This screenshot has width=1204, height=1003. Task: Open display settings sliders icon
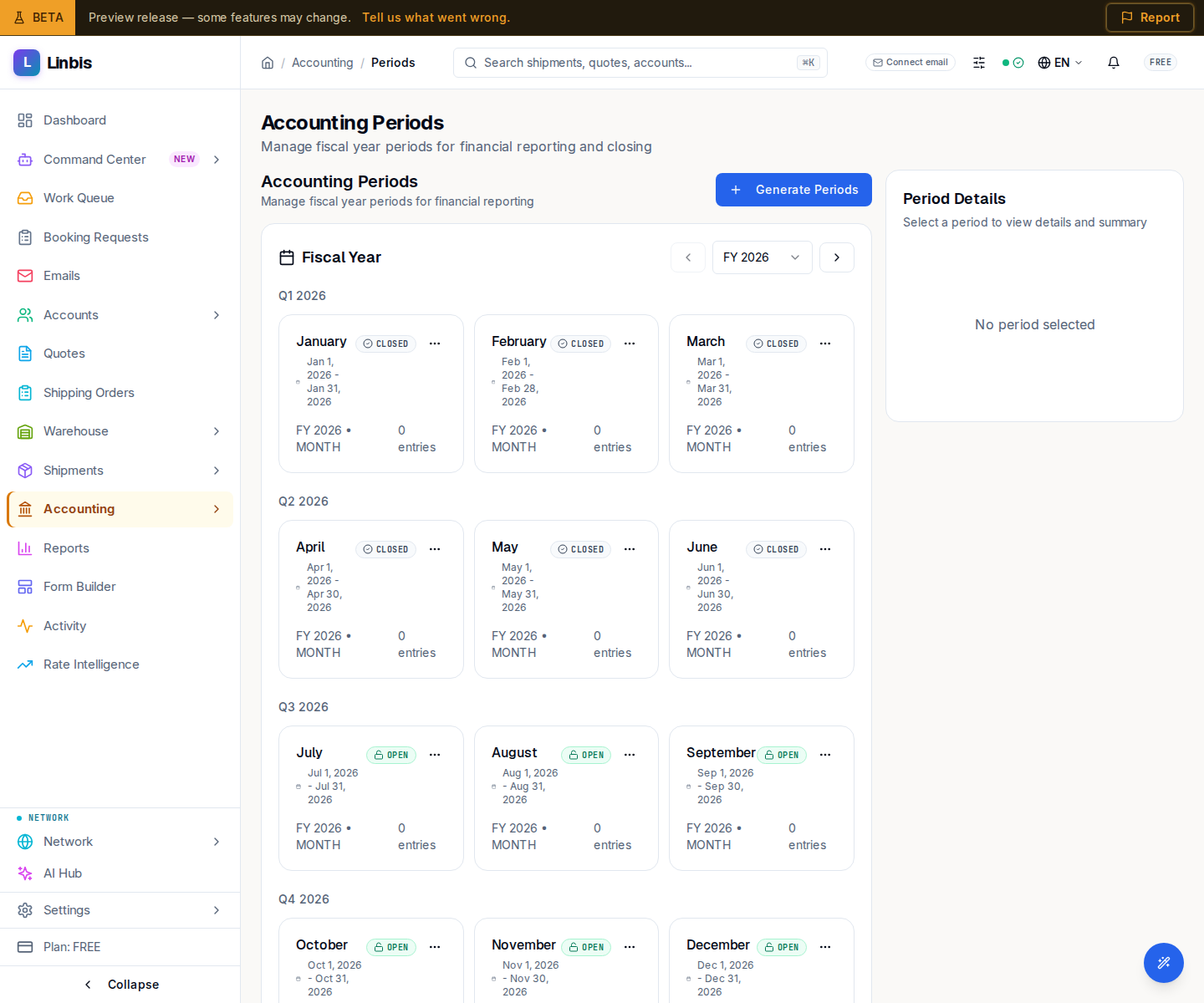pyautogui.click(x=979, y=63)
